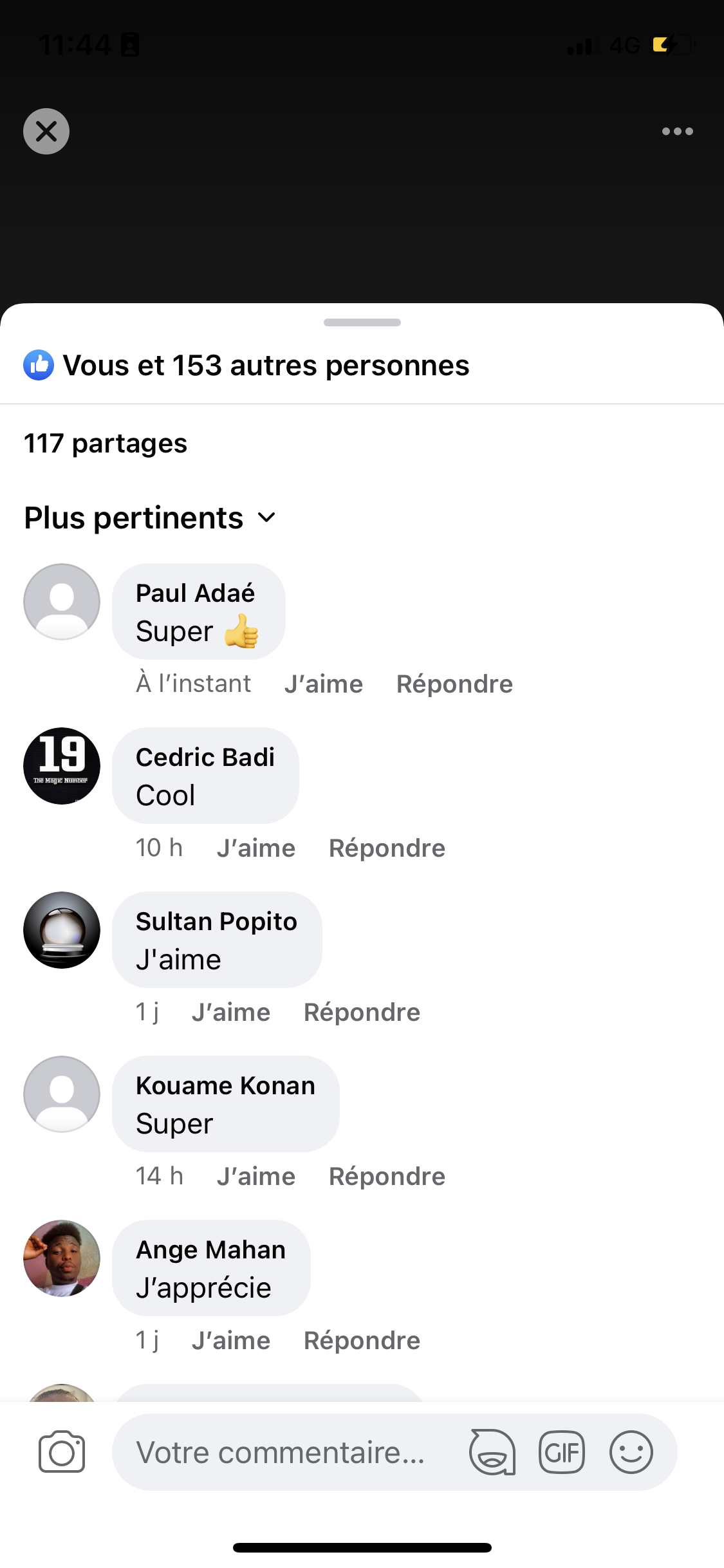
Task: Type in the Votre commentaire field
Action: click(x=281, y=1452)
